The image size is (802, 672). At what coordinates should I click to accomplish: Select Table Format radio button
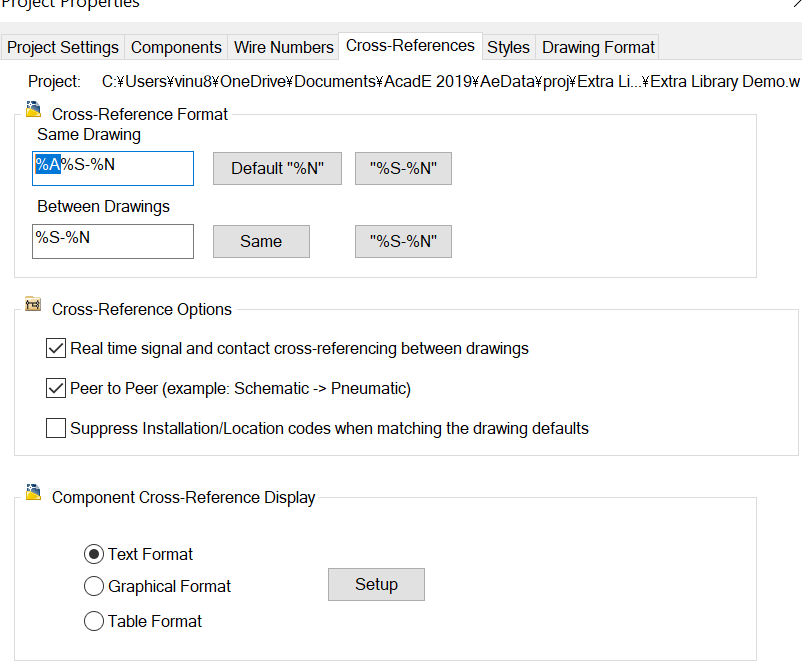click(94, 621)
